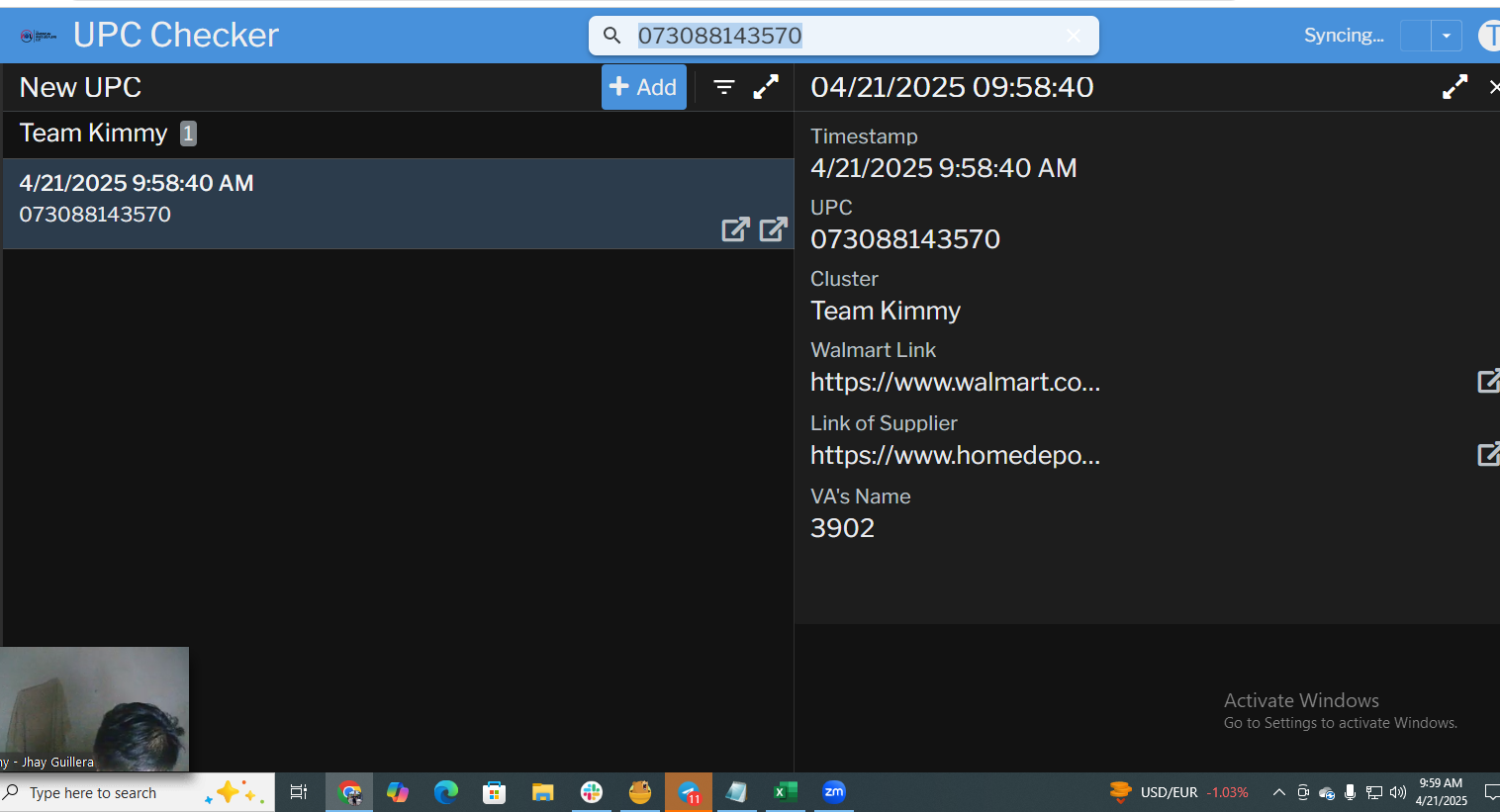
Task: Click the search field containing 073088143570
Action: pyautogui.click(x=841, y=36)
